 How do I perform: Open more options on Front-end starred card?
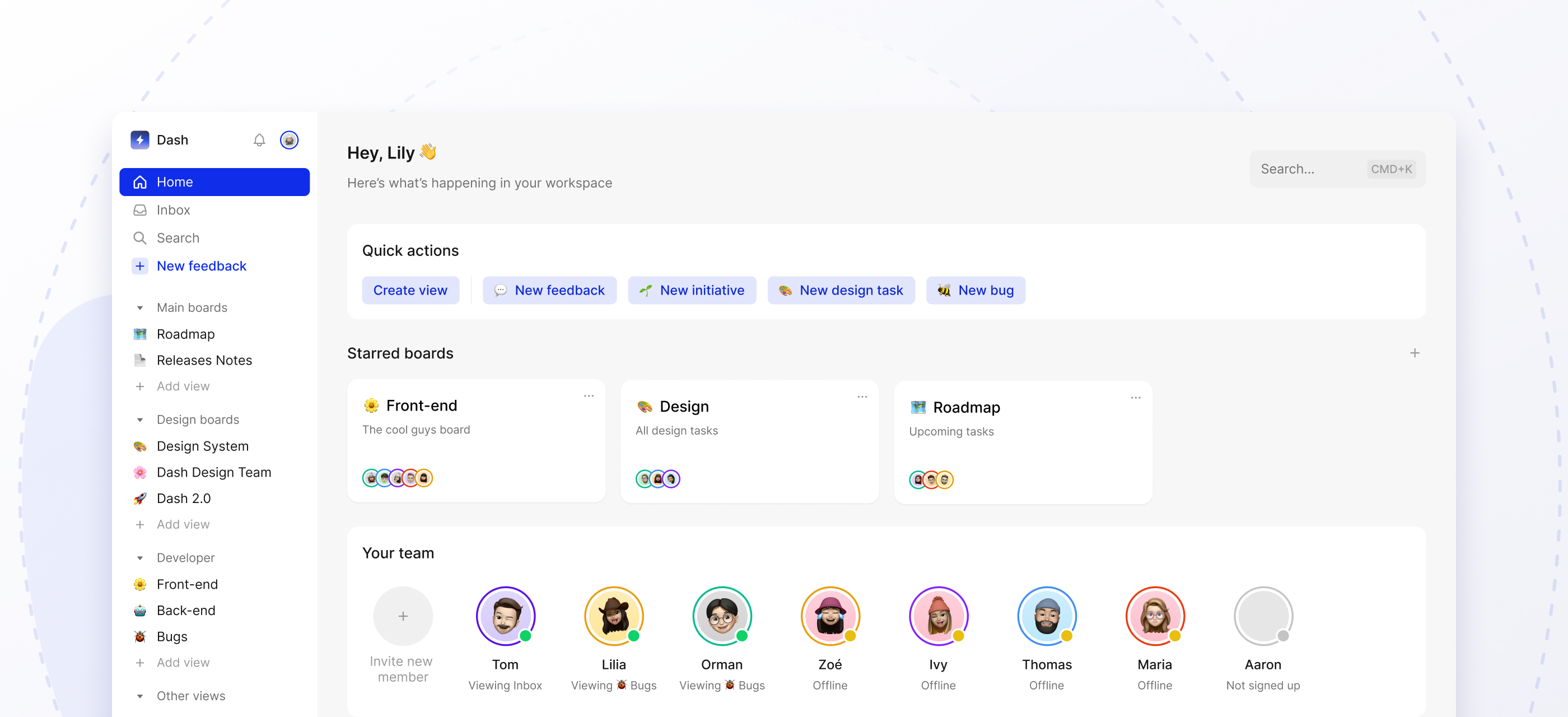click(589, 395)
